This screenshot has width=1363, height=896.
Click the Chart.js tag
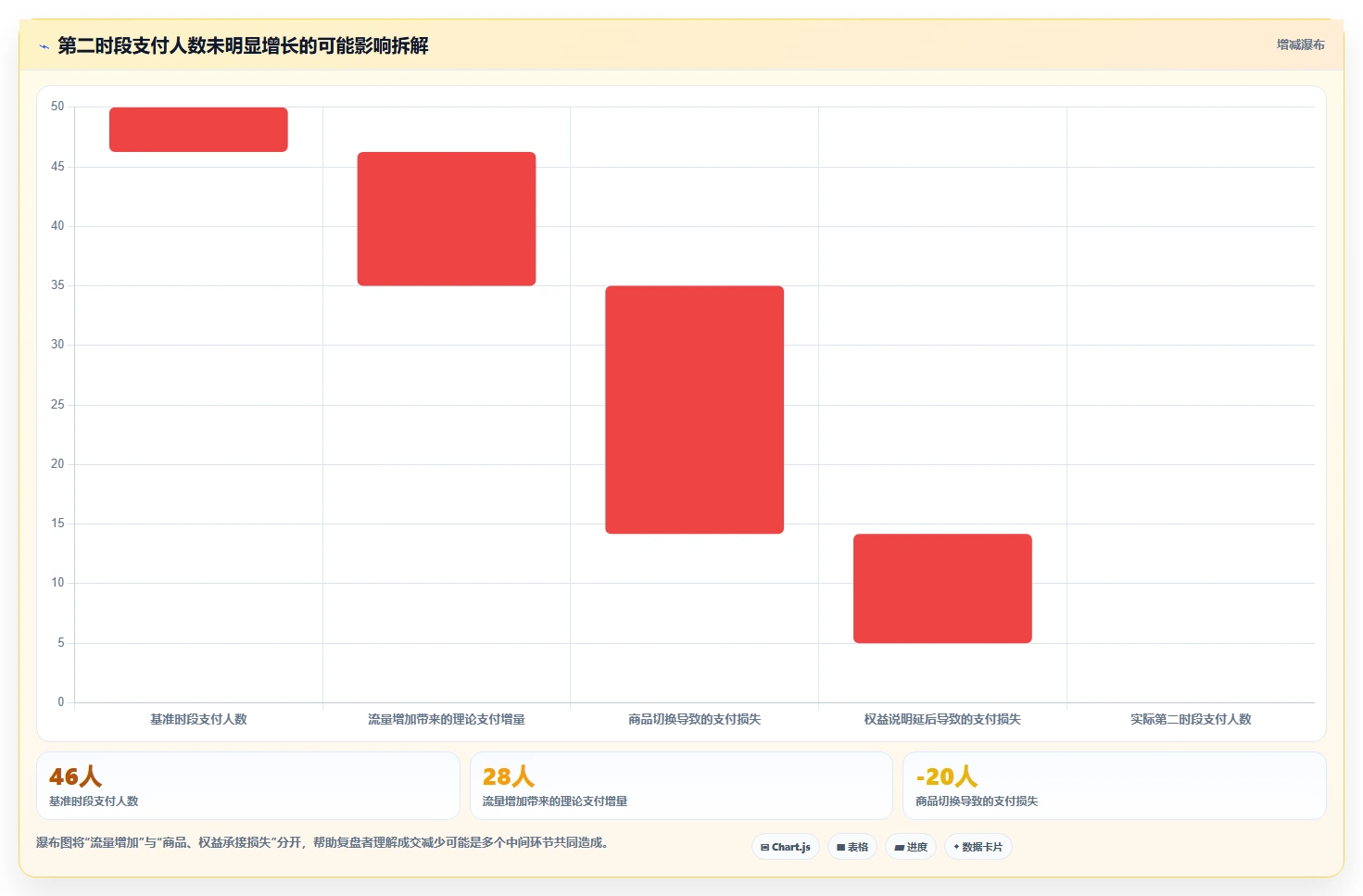coord(786,847)
